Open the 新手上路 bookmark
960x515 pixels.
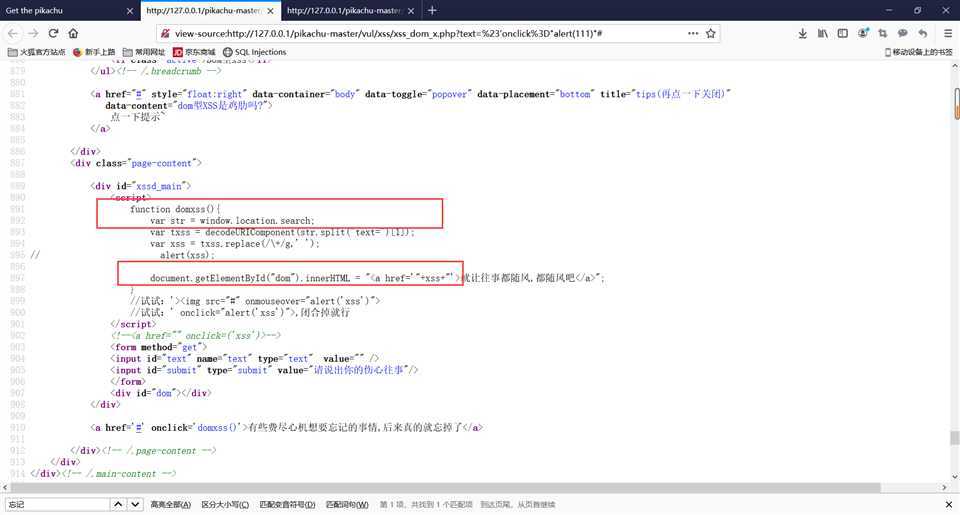click(x=94, y=52)
